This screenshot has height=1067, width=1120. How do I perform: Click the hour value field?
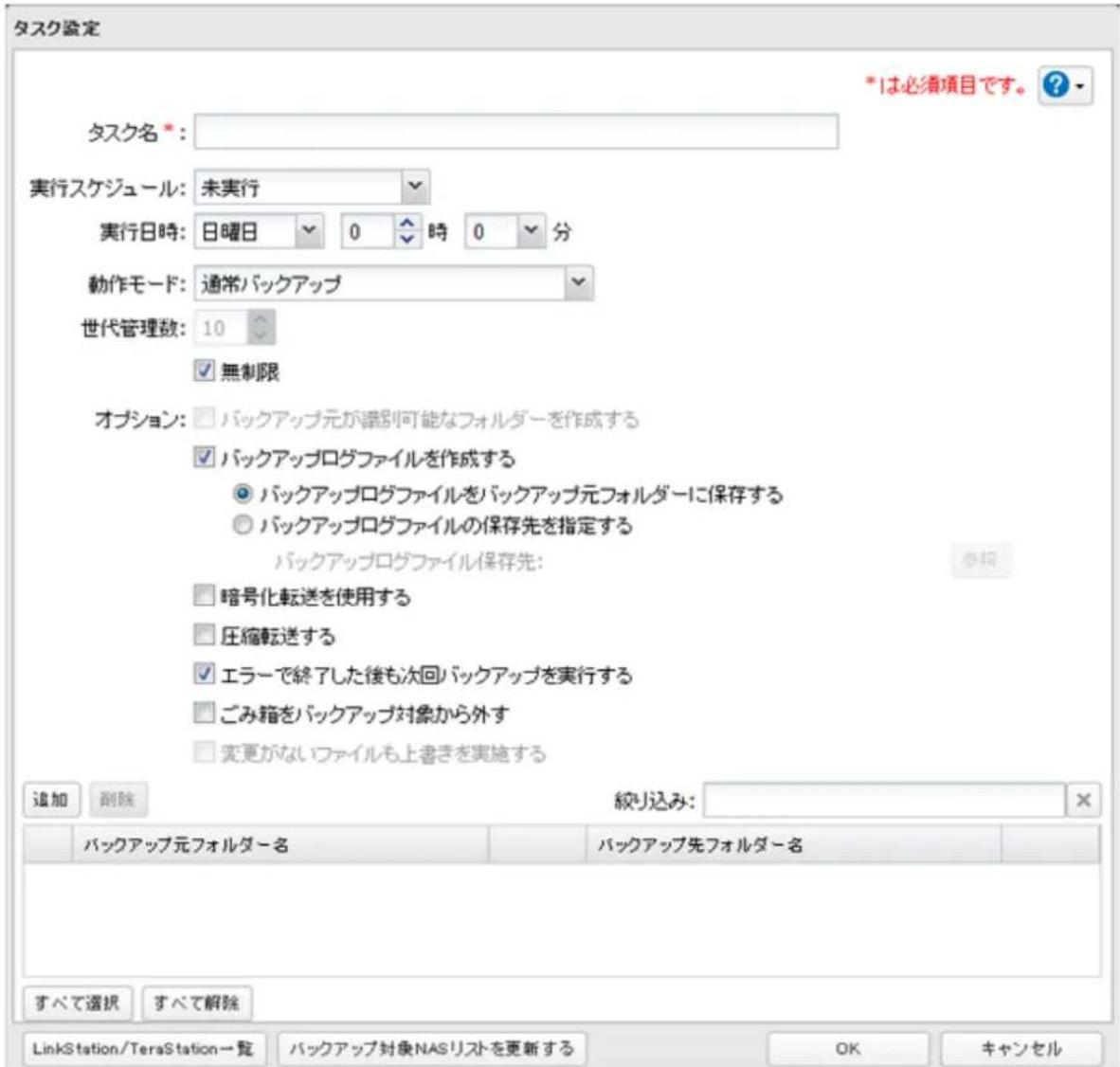tap(368, 231)
